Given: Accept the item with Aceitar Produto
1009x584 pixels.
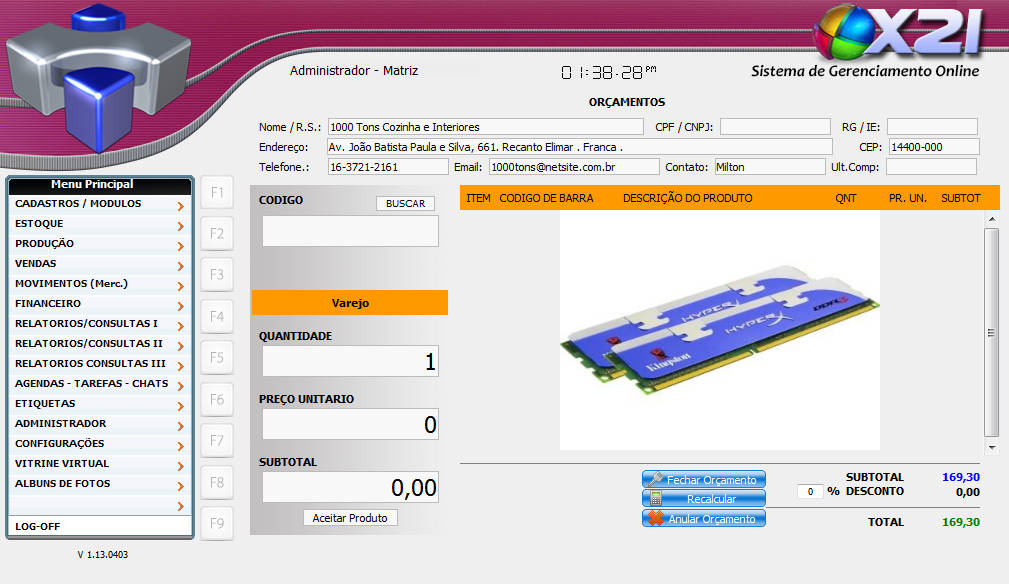Looking at the screenshot, I should pyautogui.click(x=350, y=518).
